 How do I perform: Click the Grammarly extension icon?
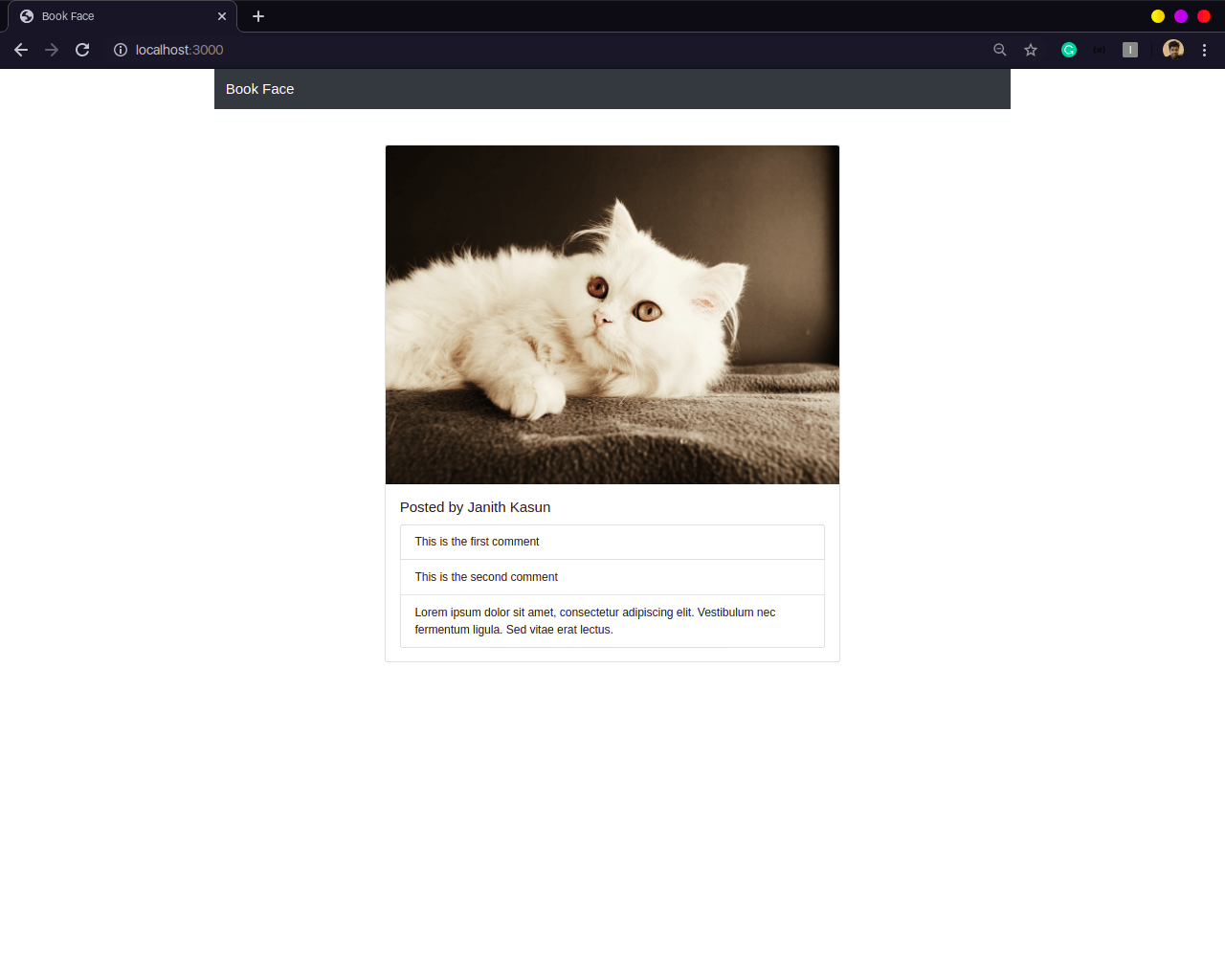coord(1069,49)
